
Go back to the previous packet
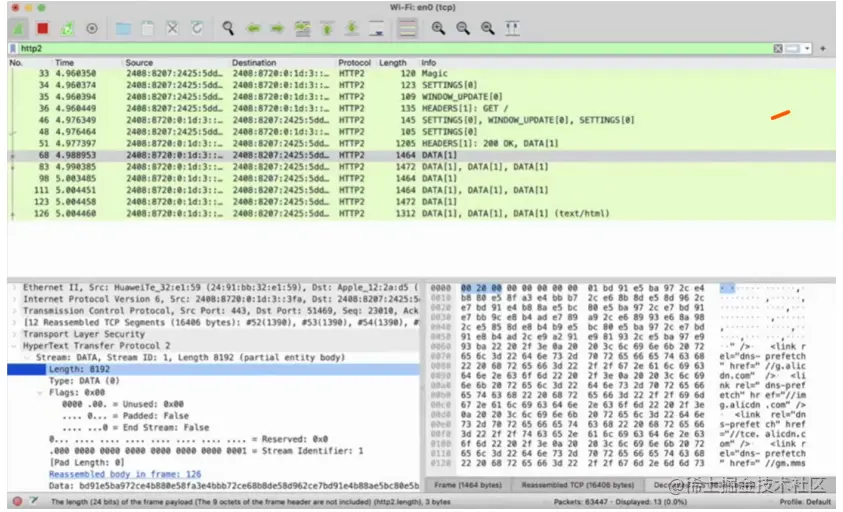point(253,29)
